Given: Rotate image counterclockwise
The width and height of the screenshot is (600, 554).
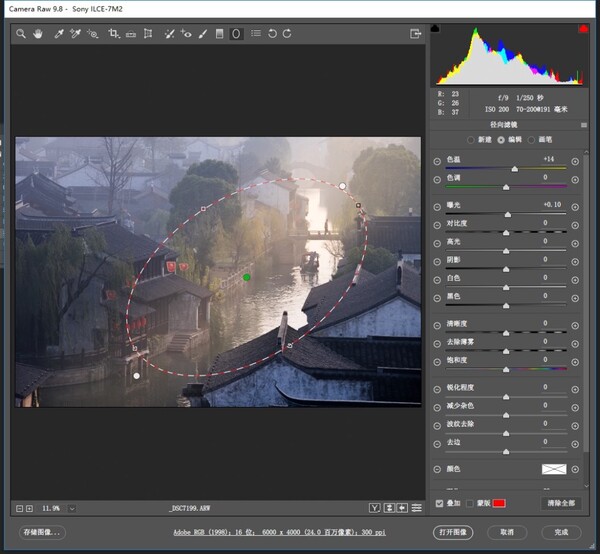Looking at the screenshot, I should click(x=272, y=34).
